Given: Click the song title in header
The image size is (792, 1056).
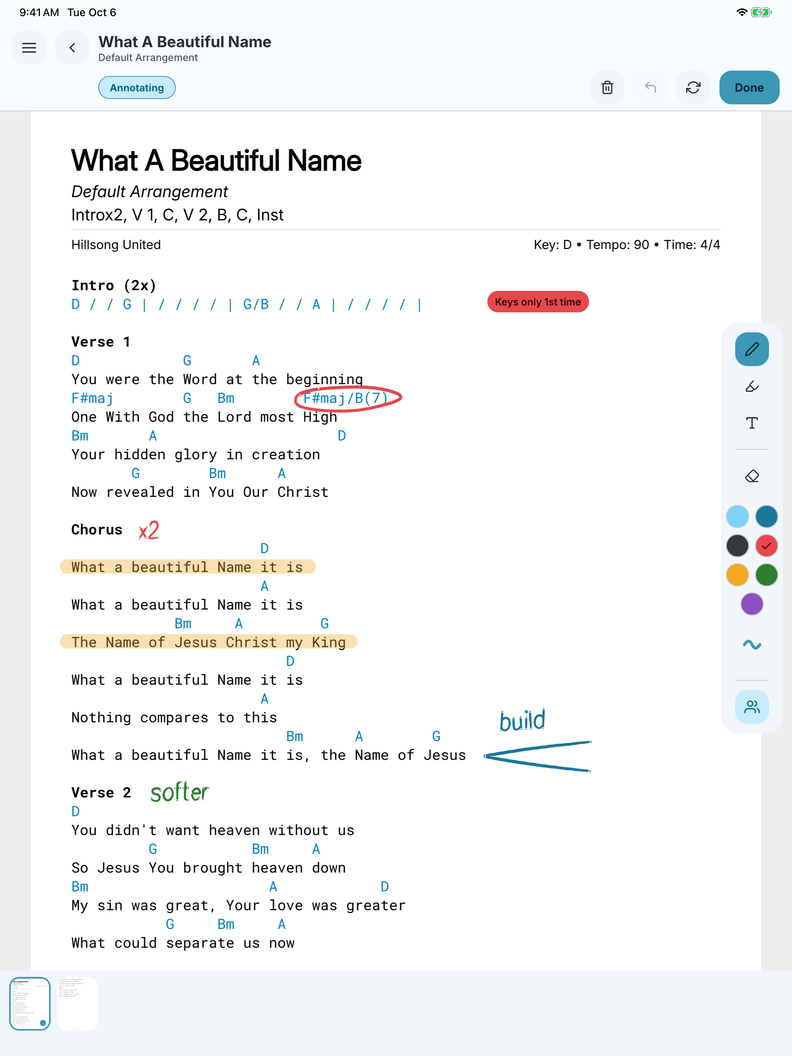Looking at the screenshot, I should pos(185,42).
